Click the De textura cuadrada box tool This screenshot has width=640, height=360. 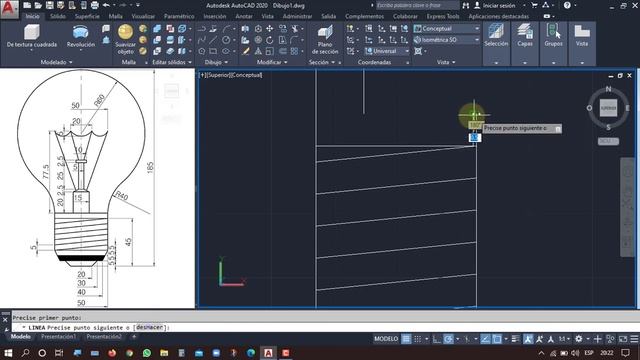point(31,36)
